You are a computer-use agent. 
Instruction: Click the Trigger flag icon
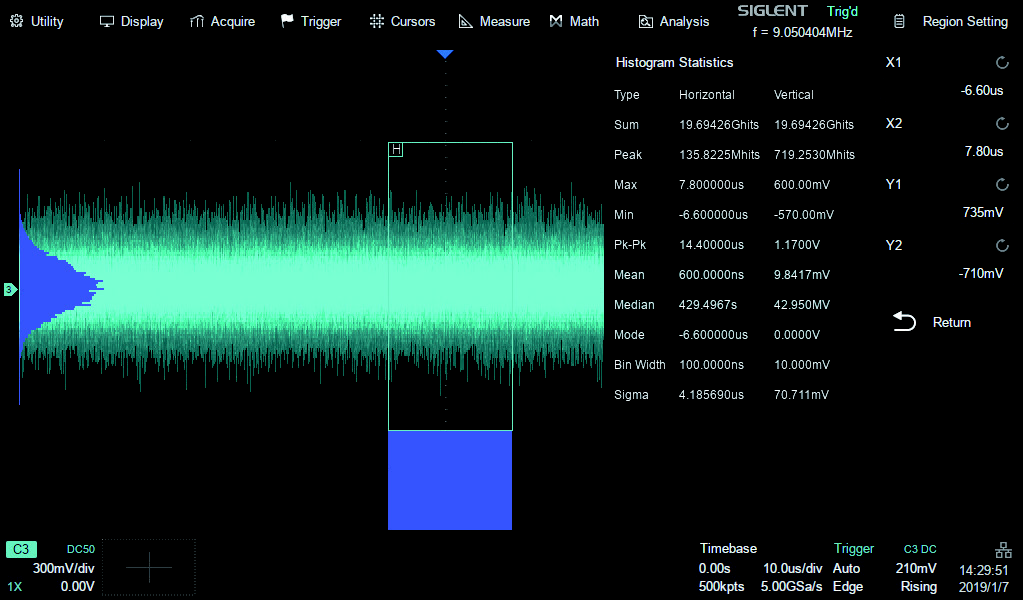point(287,22)
